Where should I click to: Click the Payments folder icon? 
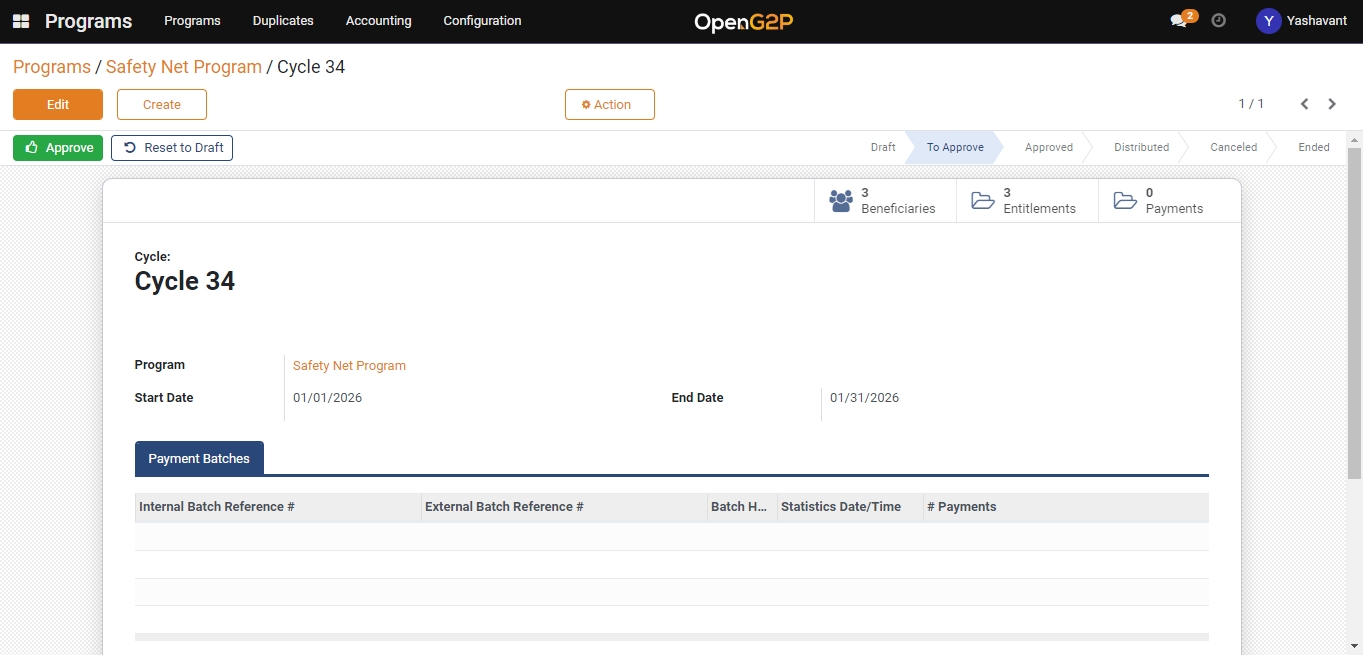pos(1125,201)
